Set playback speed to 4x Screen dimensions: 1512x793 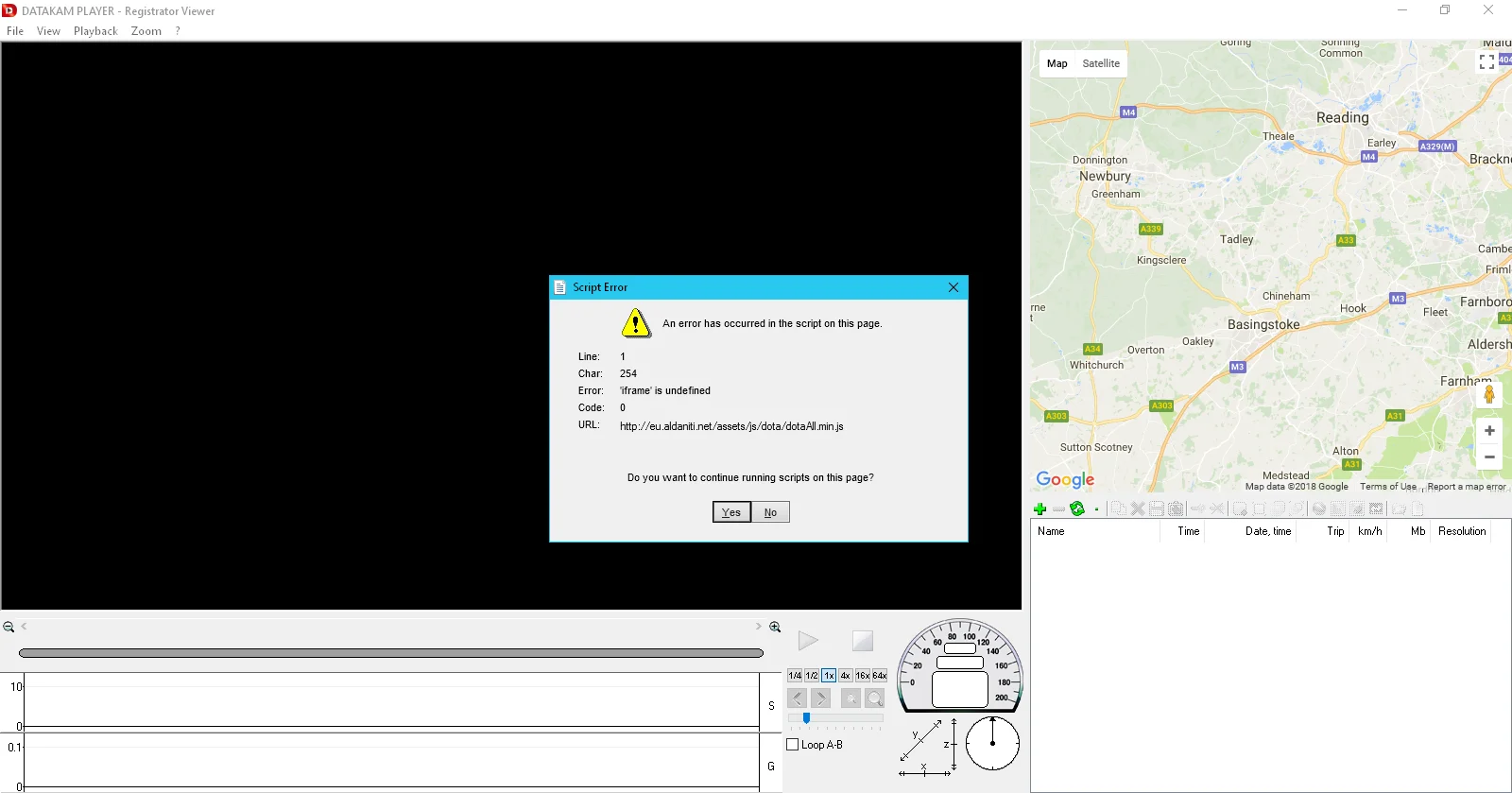(846, 676)
